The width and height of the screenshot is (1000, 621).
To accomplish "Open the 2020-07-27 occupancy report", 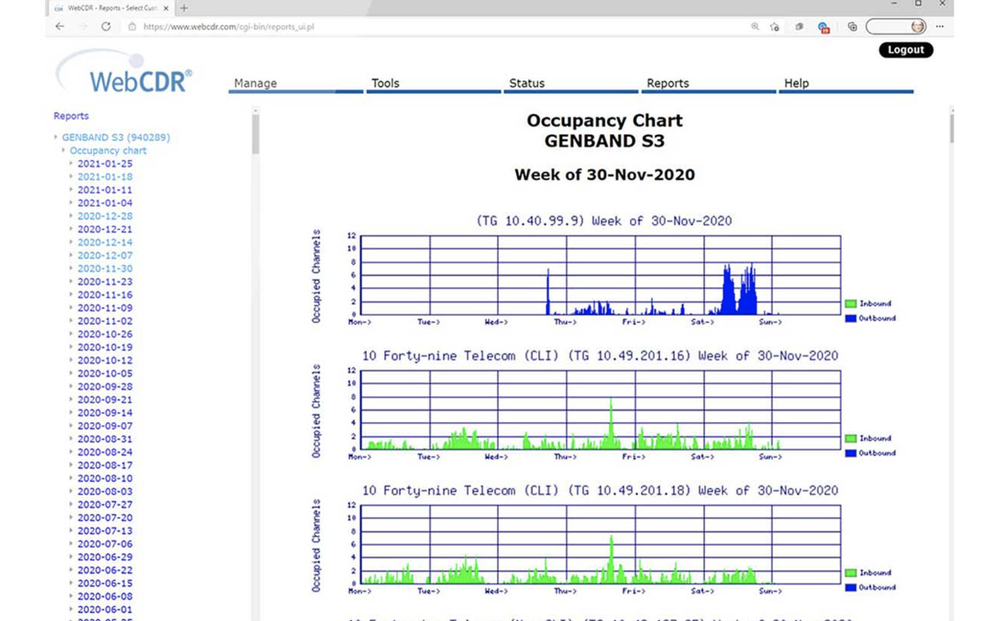I will tap(105, 505).
